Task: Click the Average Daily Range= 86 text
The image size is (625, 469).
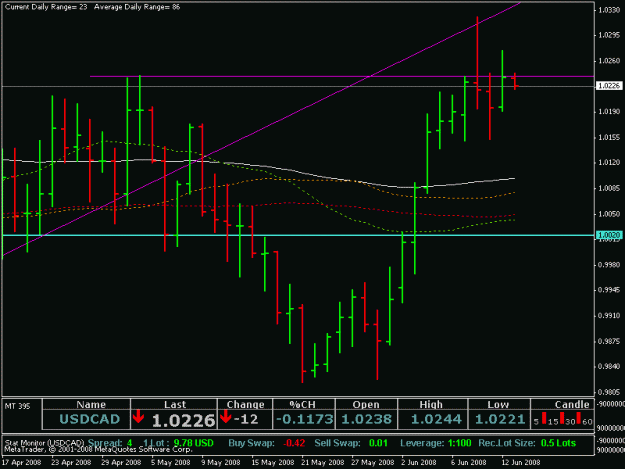Action: point(137,7)
